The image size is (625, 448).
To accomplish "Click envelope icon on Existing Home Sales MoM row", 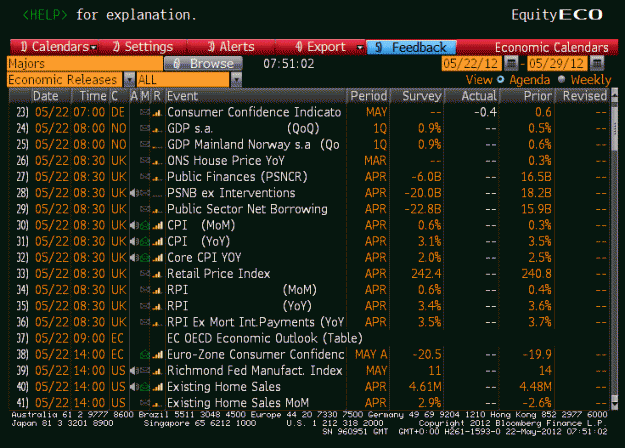I will pos(145,403).
